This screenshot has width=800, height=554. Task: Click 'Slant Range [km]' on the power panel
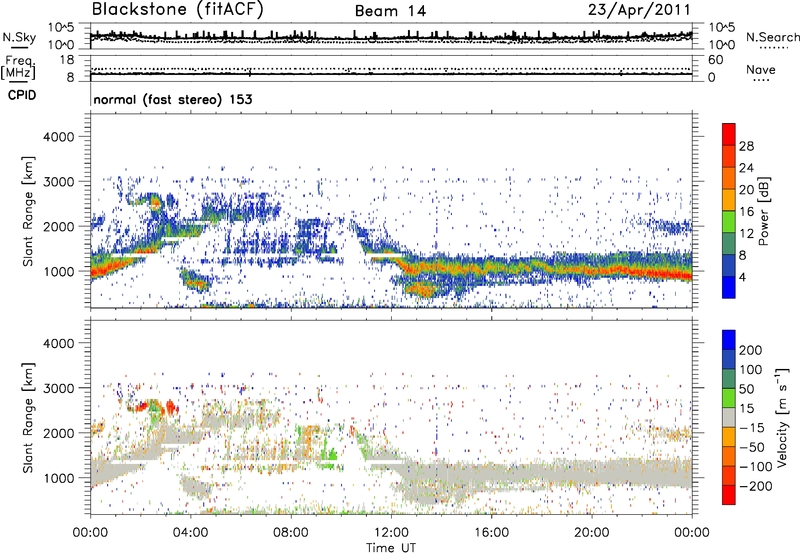[28, 211]
